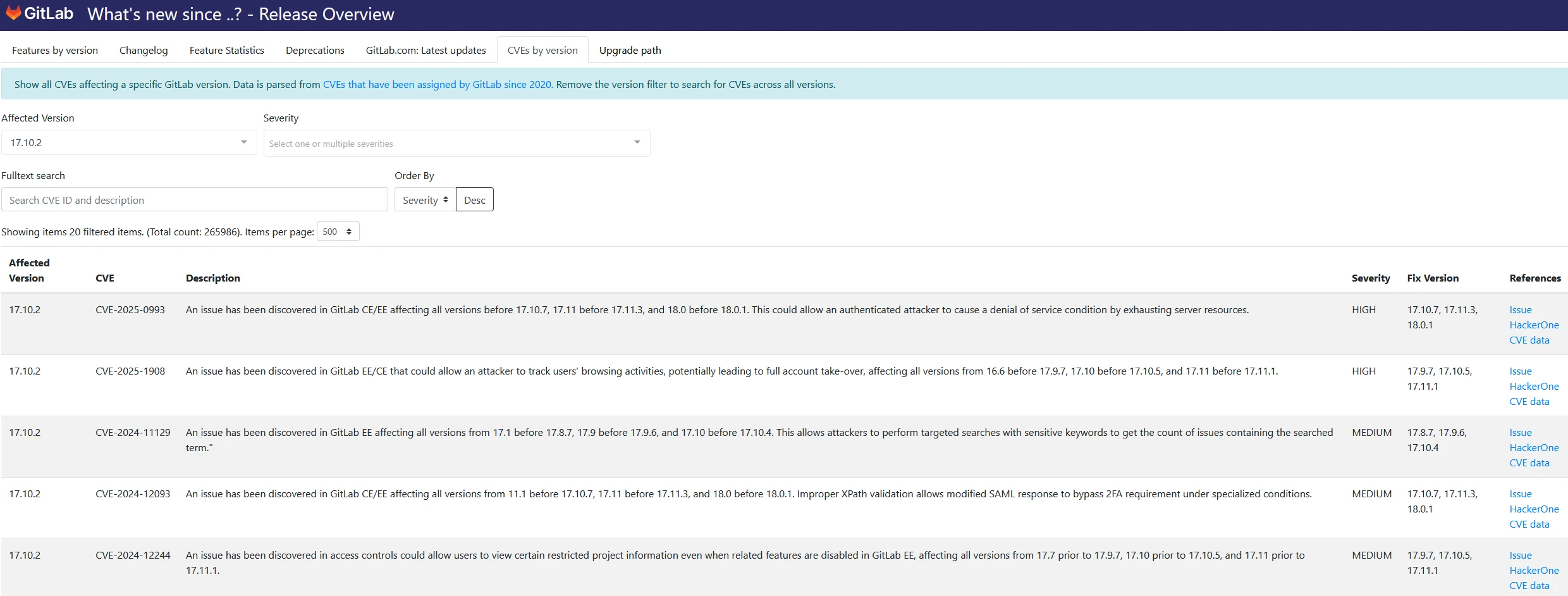Switch to the CVEs by version tab
This screenshot has width=1568, height=596.
pos(542,49)
